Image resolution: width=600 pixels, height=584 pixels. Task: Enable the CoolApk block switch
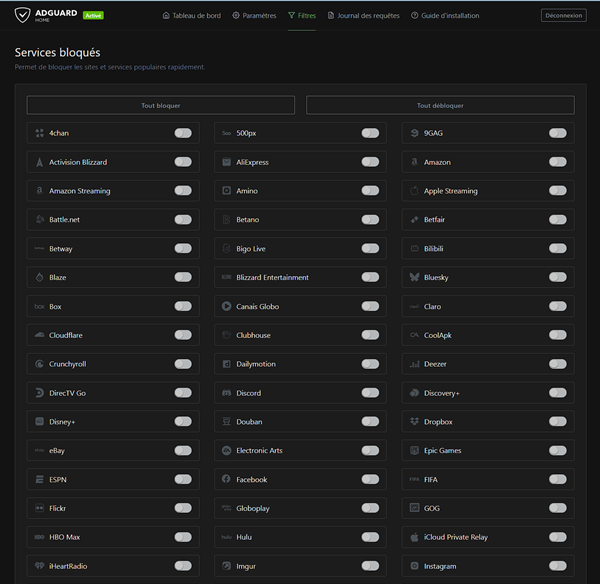click(558, 335)
